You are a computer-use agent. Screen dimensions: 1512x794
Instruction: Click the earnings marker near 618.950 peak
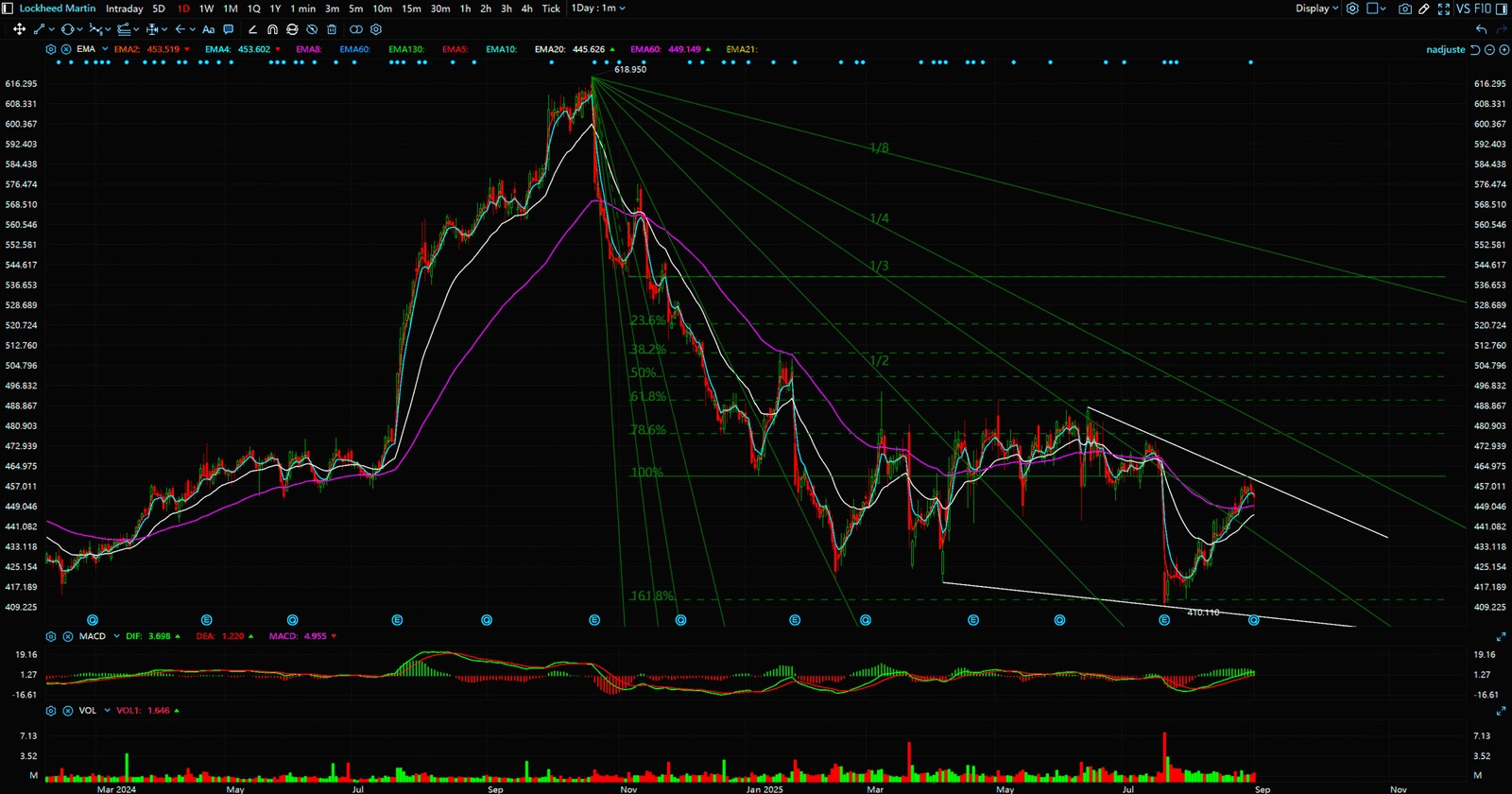tap(594, 620)
